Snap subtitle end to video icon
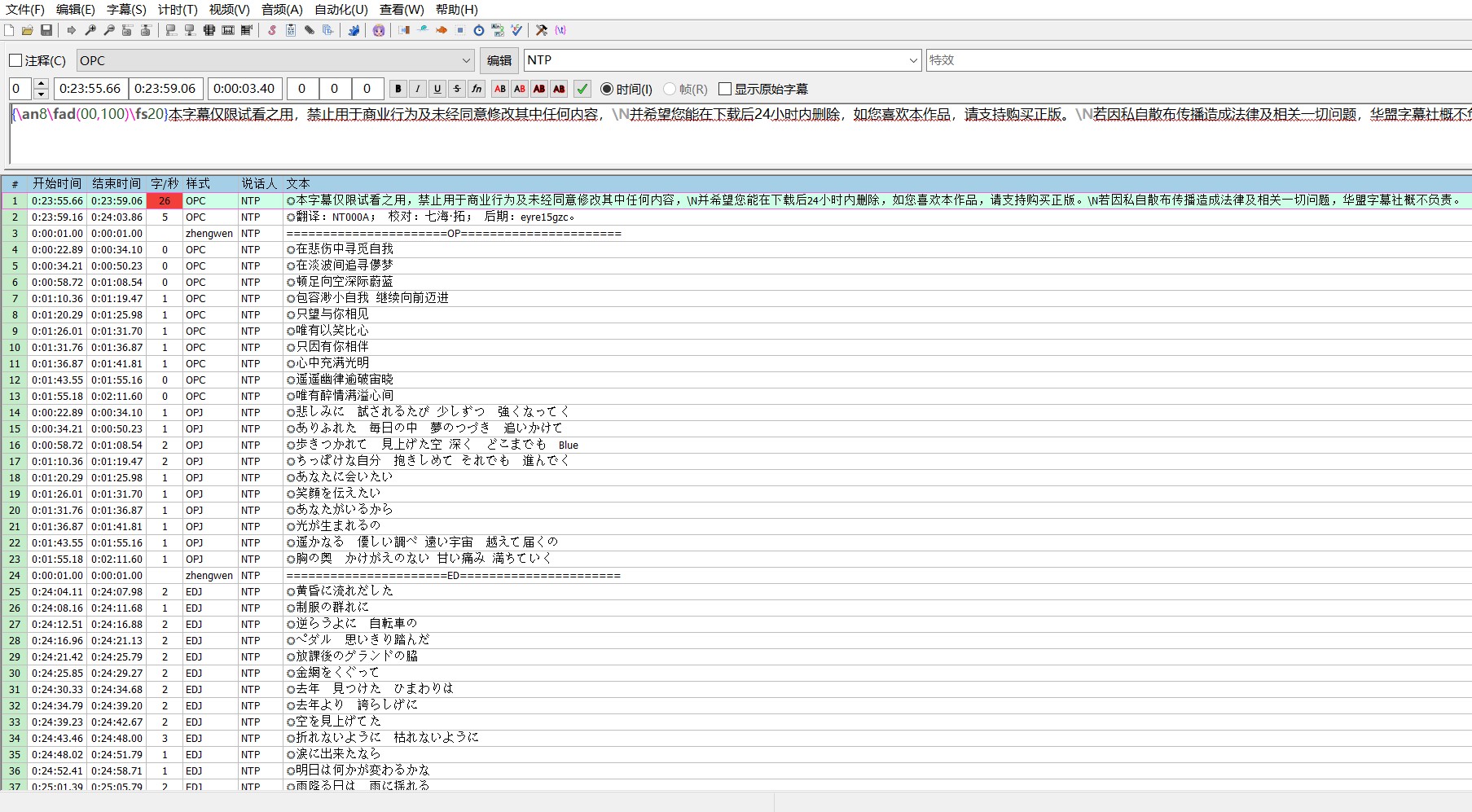Image resolution: width=1472 pixels, height=812 pixels. coord(190,30)
